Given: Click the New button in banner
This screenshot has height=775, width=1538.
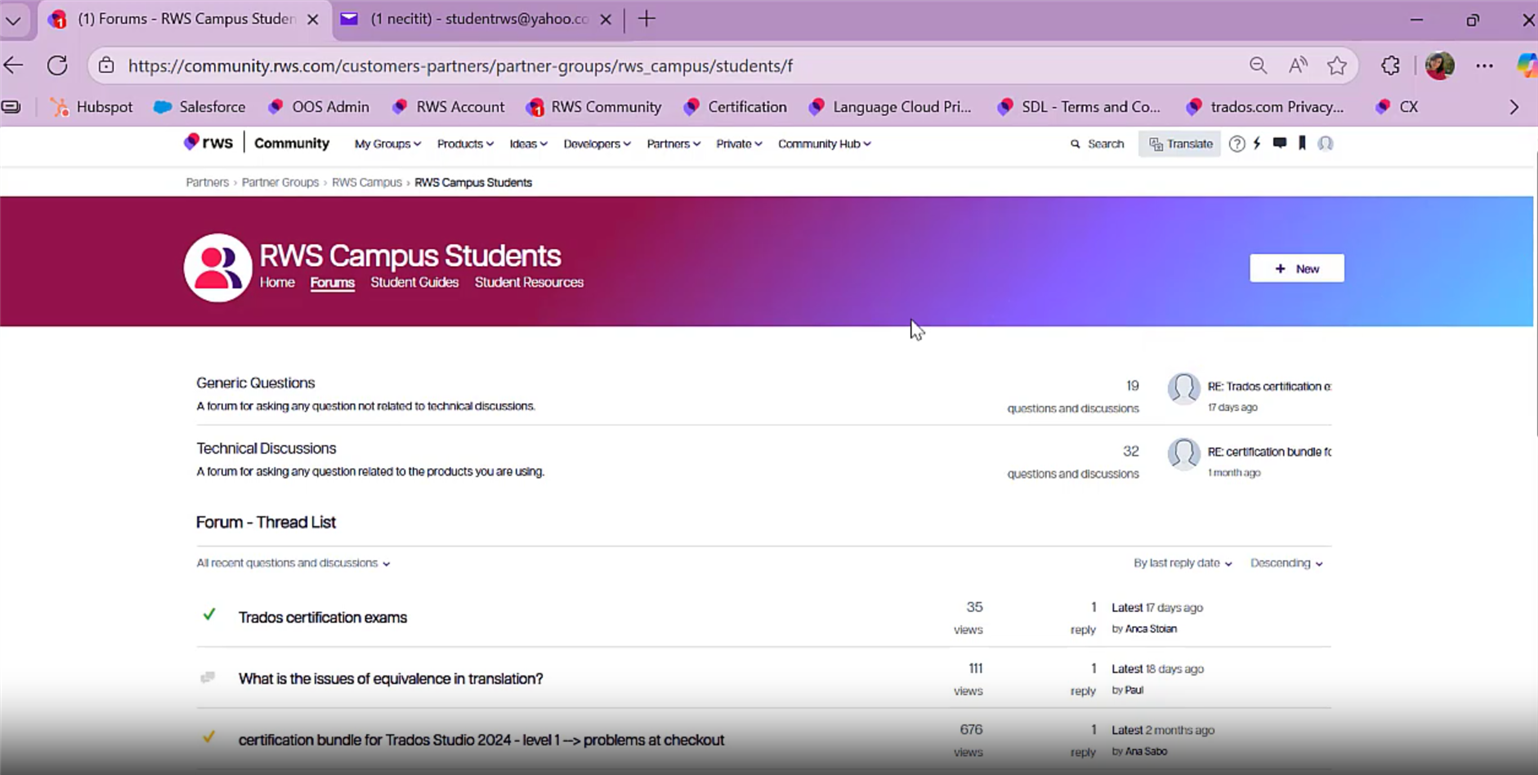Looking at the screenshot, I should [1296, 268].
